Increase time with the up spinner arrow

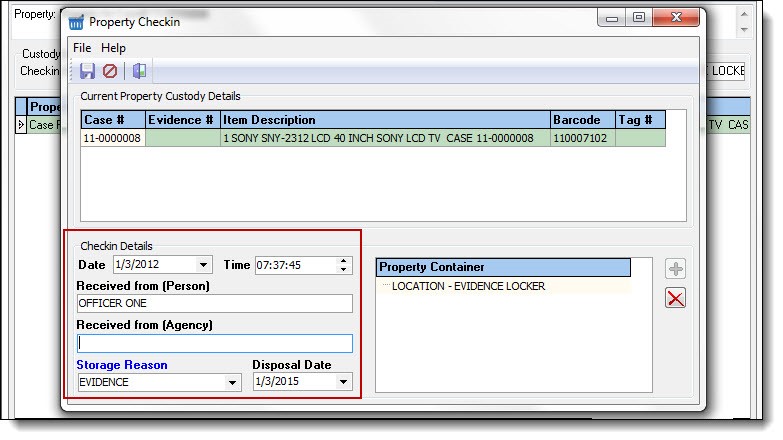tap(345, 261)
